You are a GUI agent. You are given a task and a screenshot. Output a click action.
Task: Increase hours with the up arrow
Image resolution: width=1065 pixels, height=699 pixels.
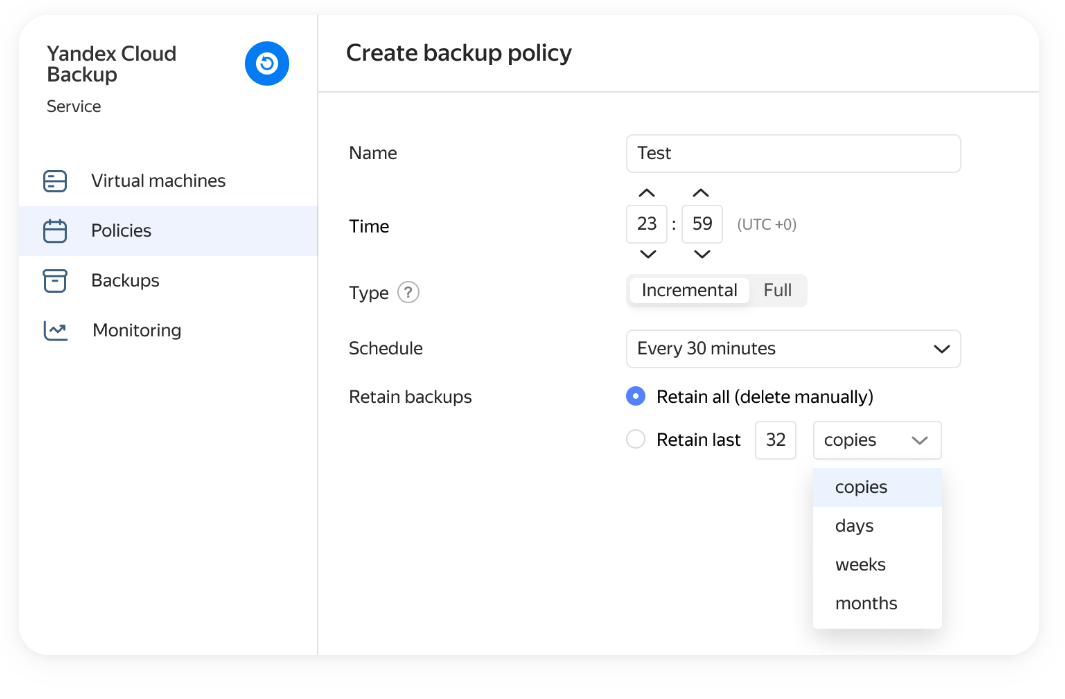[x=647, y=193]
